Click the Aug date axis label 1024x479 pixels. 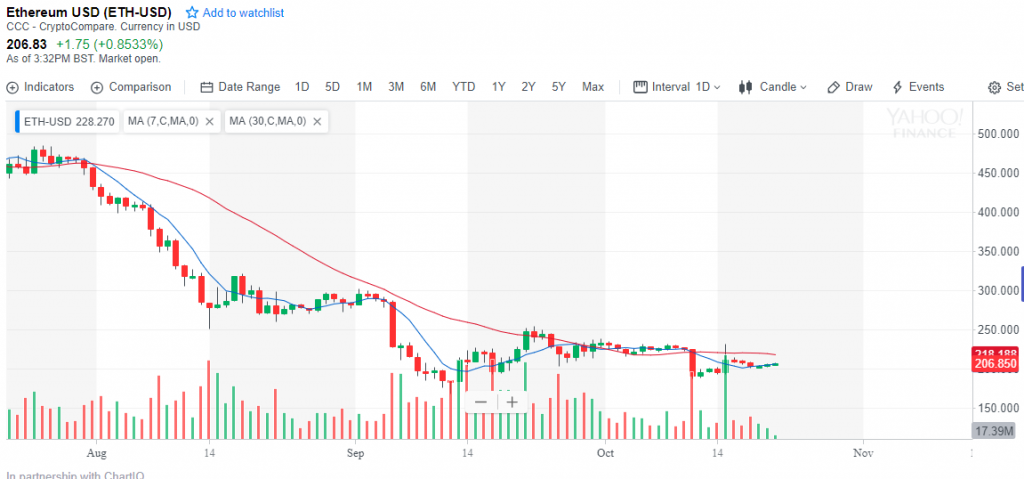click(96, 452)
